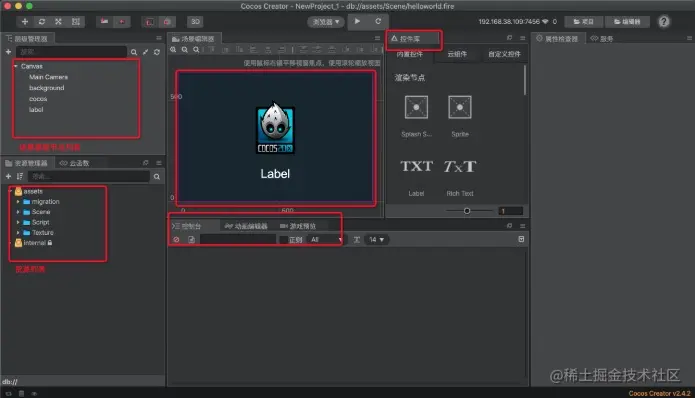Expand the Script folder
The image size is (695, 398).
pyautogui.click(x=18, y=222)
